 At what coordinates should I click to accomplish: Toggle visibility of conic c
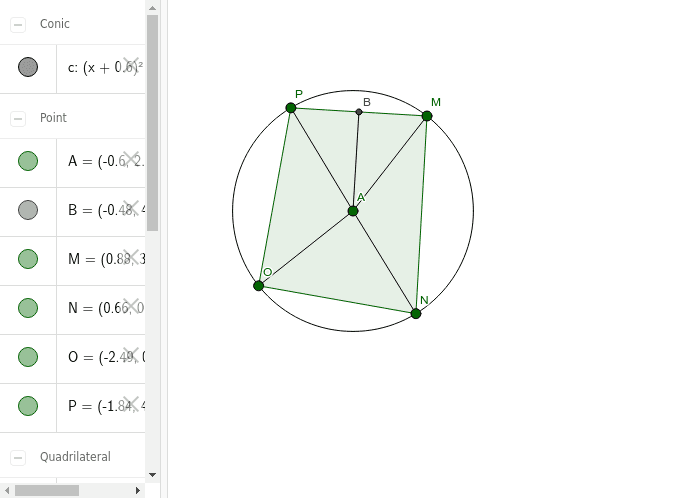28,67
